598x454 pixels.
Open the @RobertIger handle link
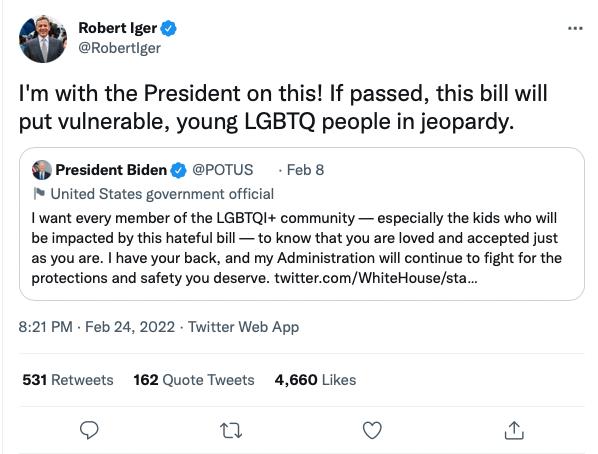click(119, 48)
